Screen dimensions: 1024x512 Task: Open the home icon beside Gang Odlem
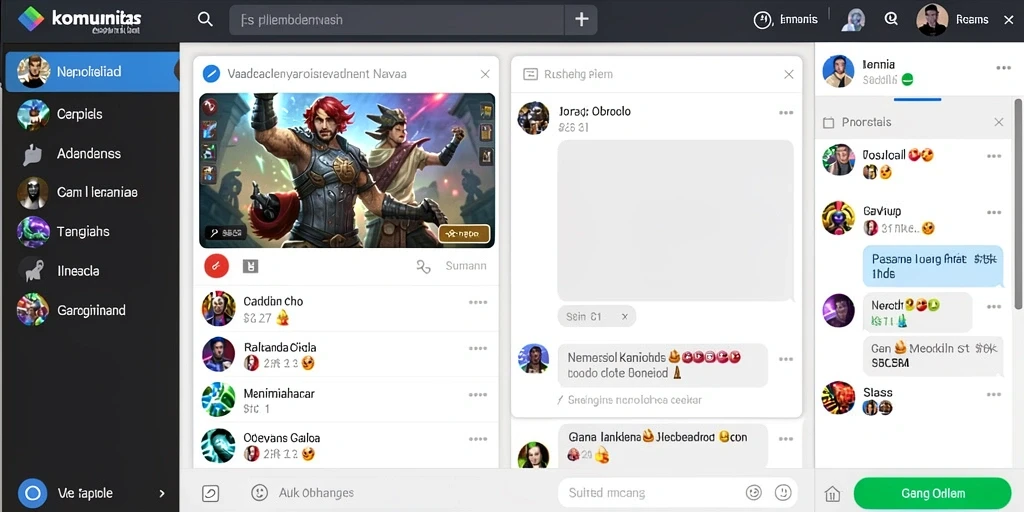[832, 494]
